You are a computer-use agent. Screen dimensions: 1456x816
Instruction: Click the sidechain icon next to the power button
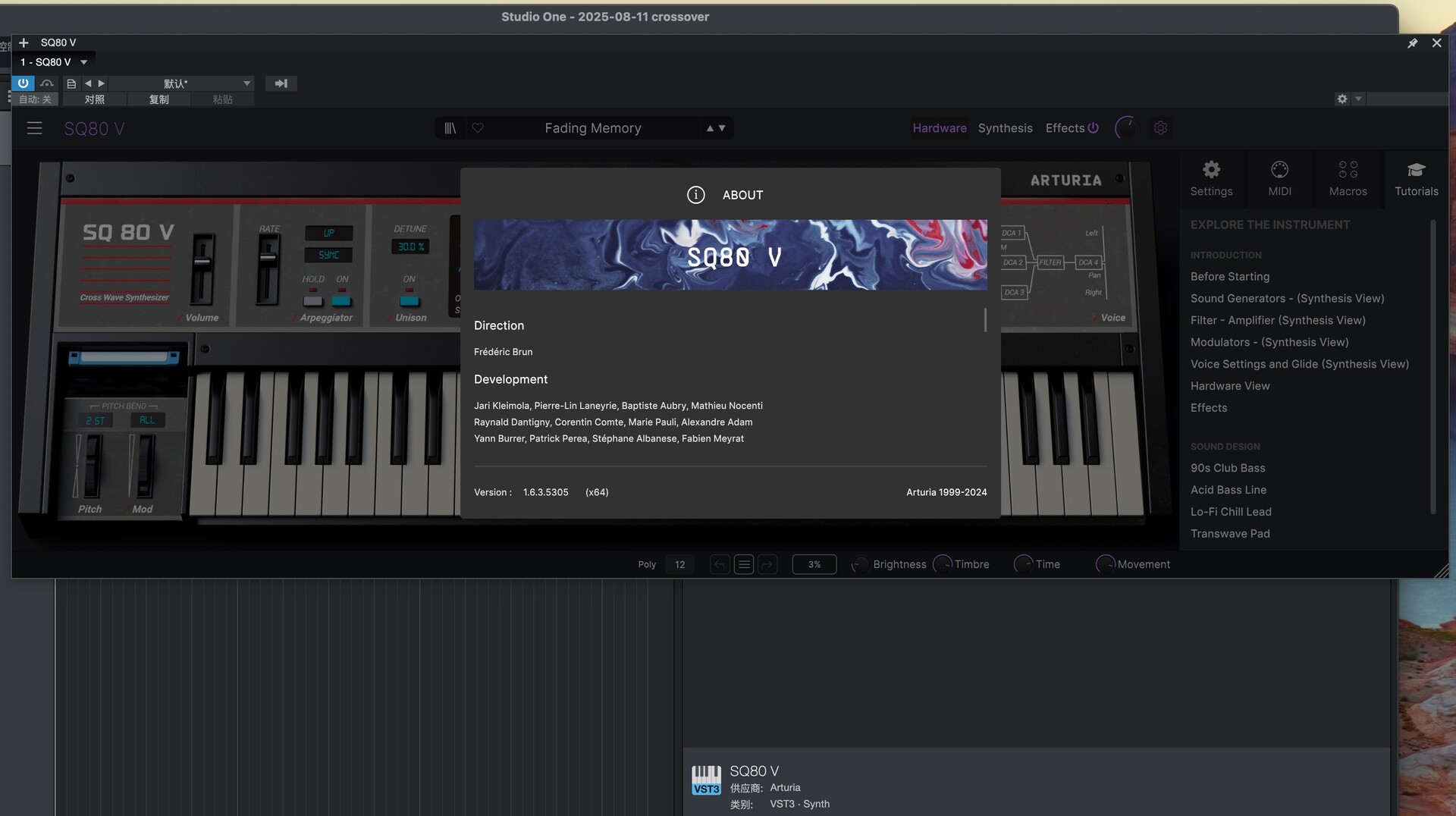pyautogui.click(x=47, y=83)
